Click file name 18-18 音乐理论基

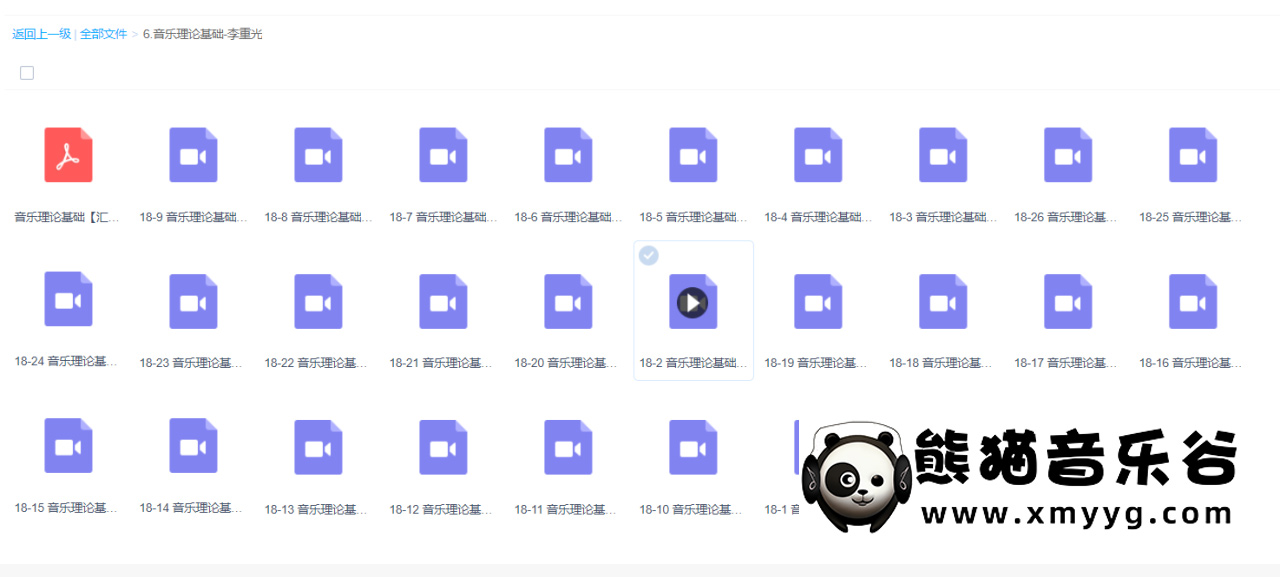(x=943, y=363)
